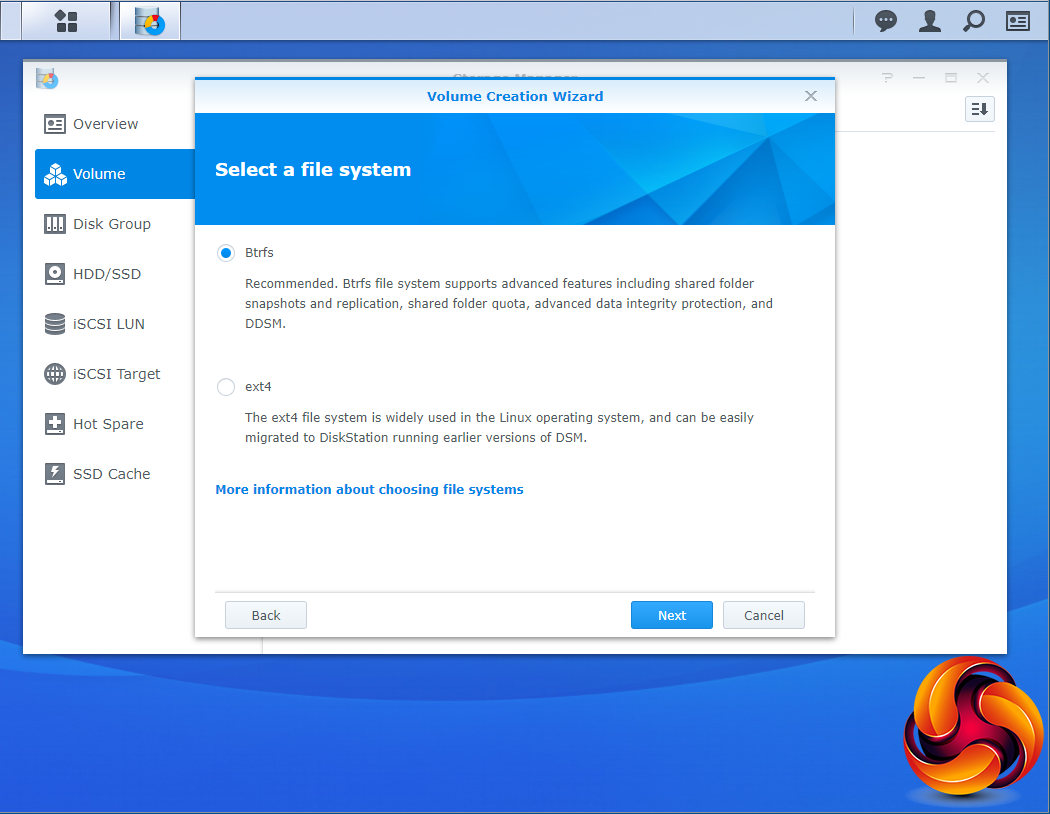This screenshot has width=1050, height=814.
Task: Click the Storage Manager help question mark
Action: [x=887, y=78]
